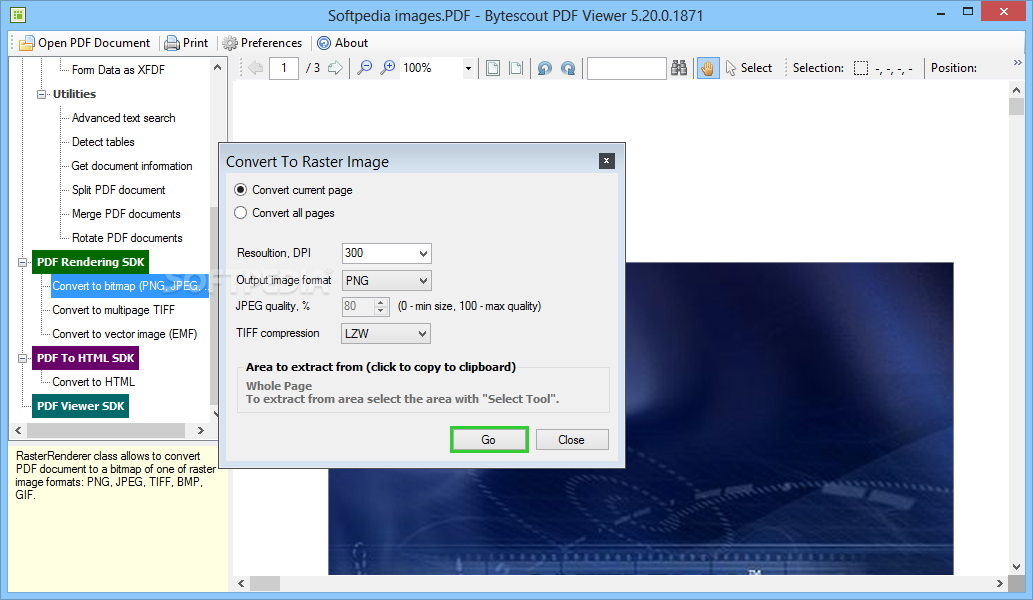This screenshot has height=600, width=1033.
Task: Click the Go button
Action: pyautogui.click(x=489, y=440)
